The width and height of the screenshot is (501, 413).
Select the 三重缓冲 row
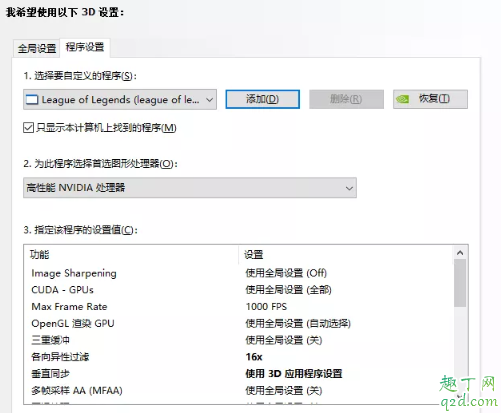[x=238, y=340]
